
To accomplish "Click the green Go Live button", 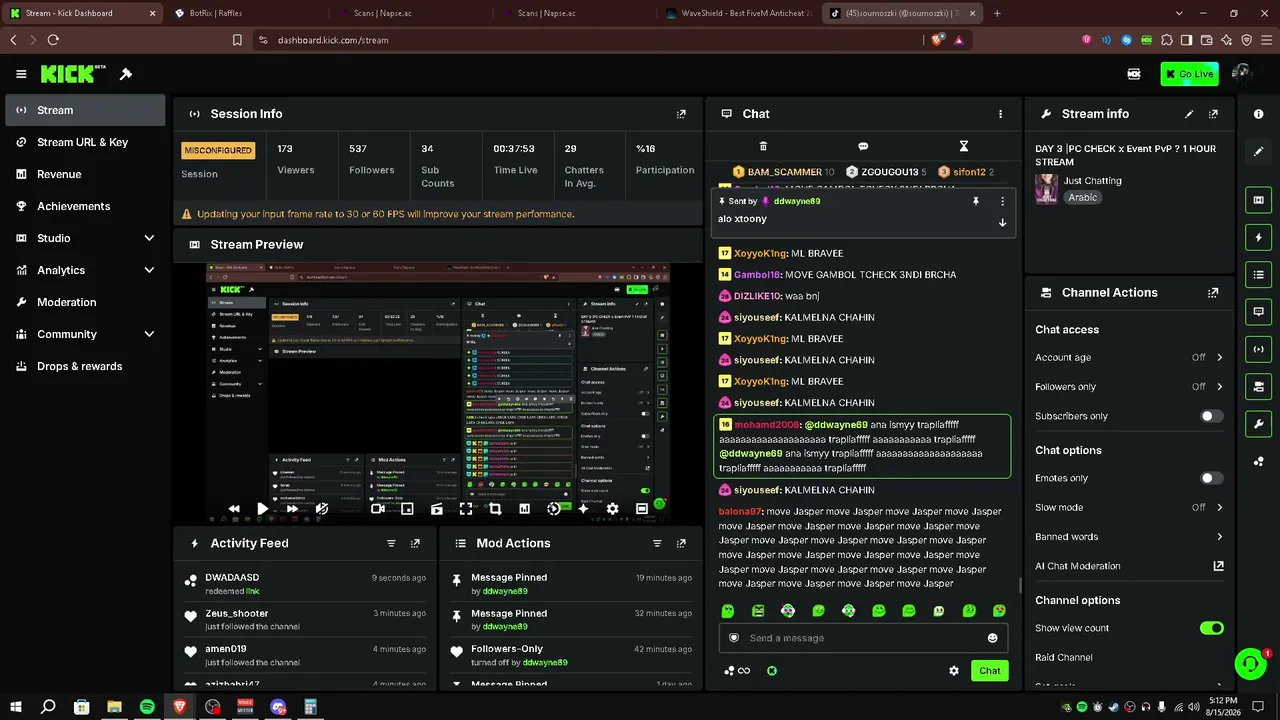I will pos(1189,74).
